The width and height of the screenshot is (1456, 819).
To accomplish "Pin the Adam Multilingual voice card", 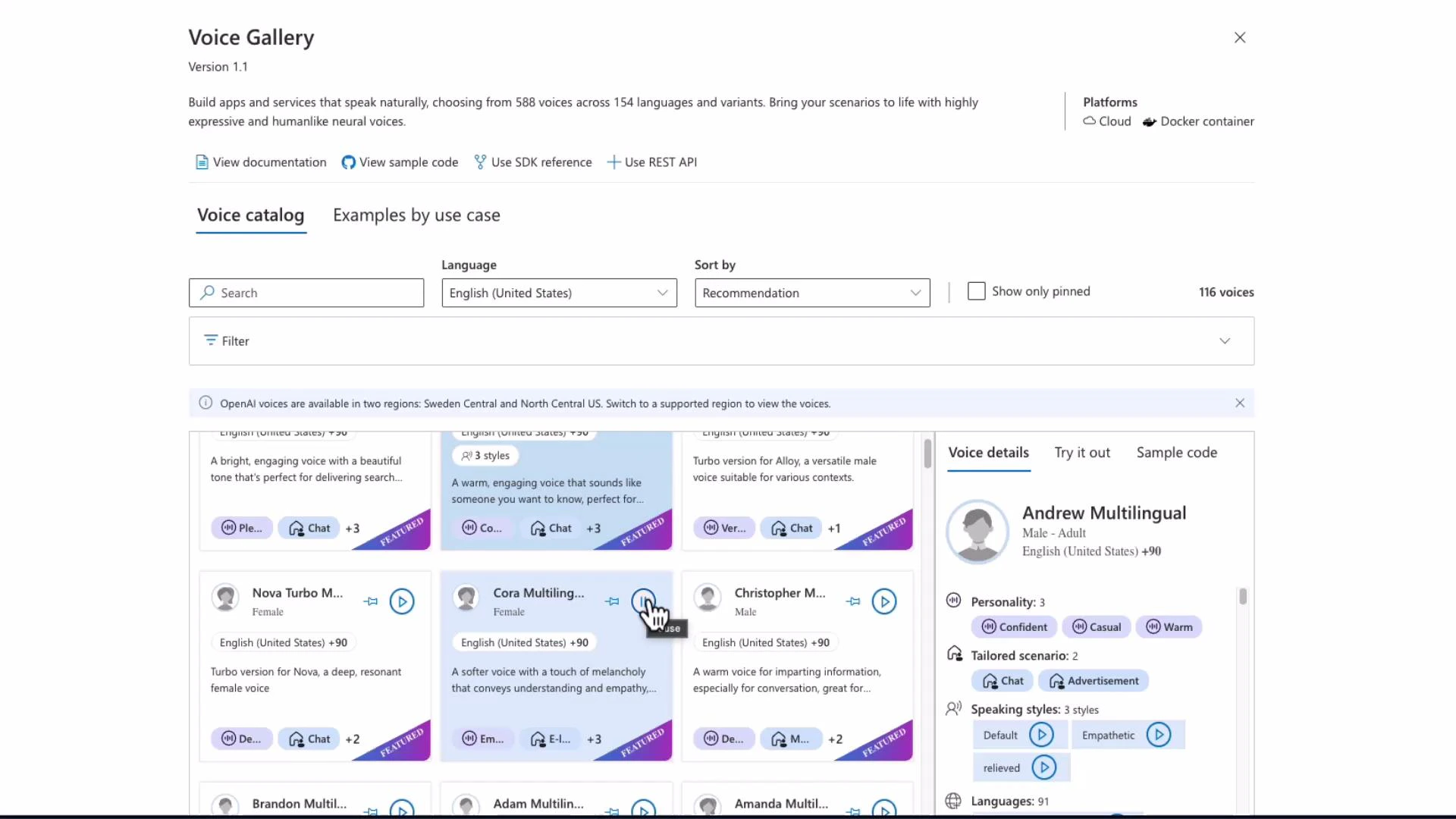I will tap(611, 811).
